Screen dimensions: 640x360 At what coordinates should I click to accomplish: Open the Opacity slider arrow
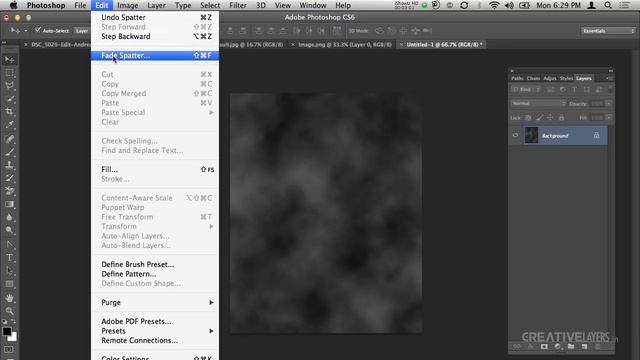609,104
